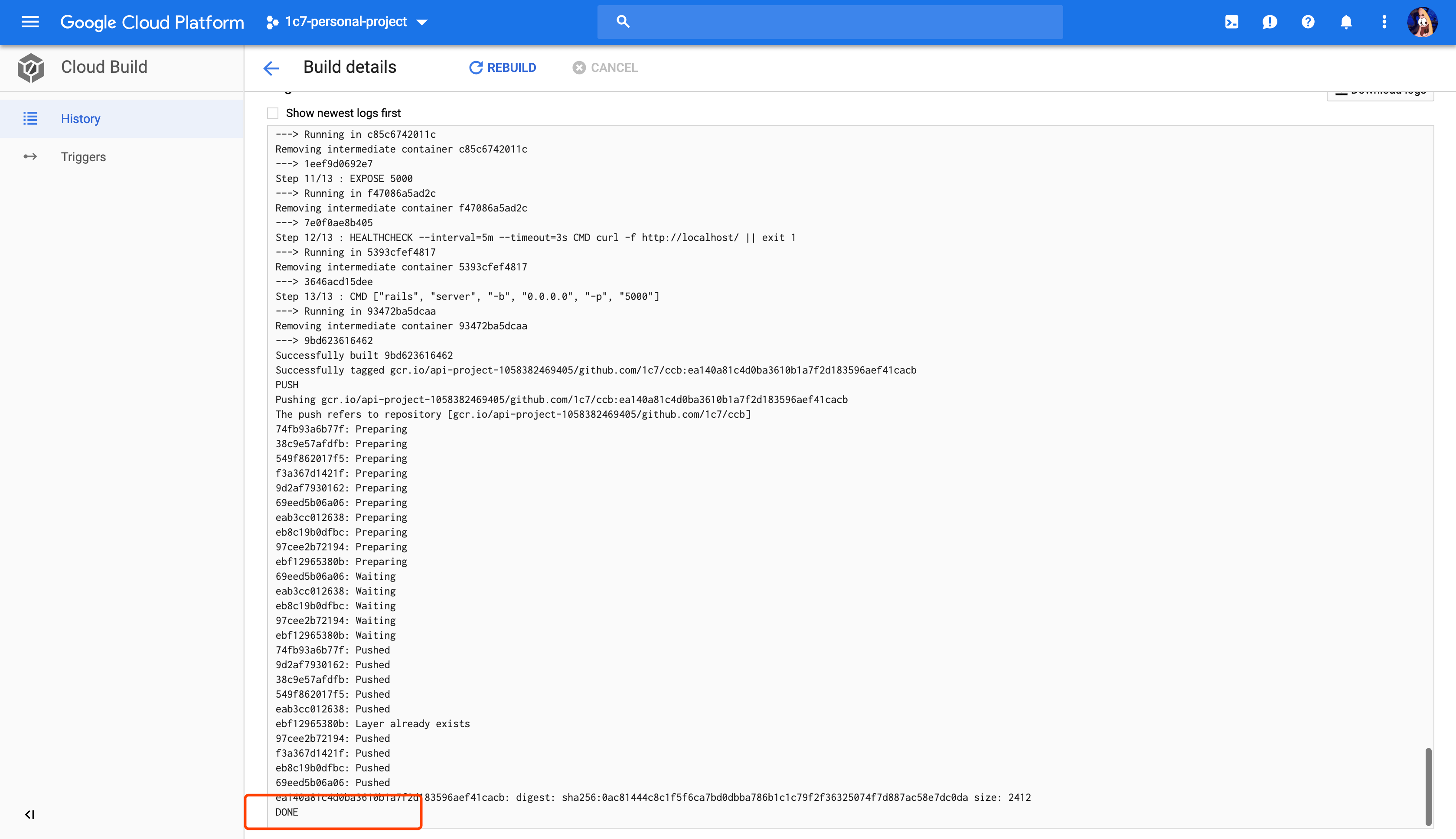Collapse the left sidebar panel

[29, 814]
